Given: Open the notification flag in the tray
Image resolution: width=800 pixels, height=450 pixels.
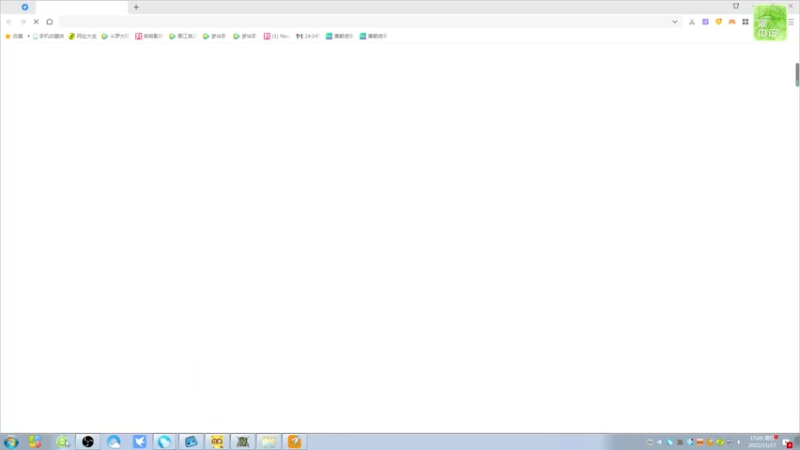Looking at the screenshot, I should (787, 442).
